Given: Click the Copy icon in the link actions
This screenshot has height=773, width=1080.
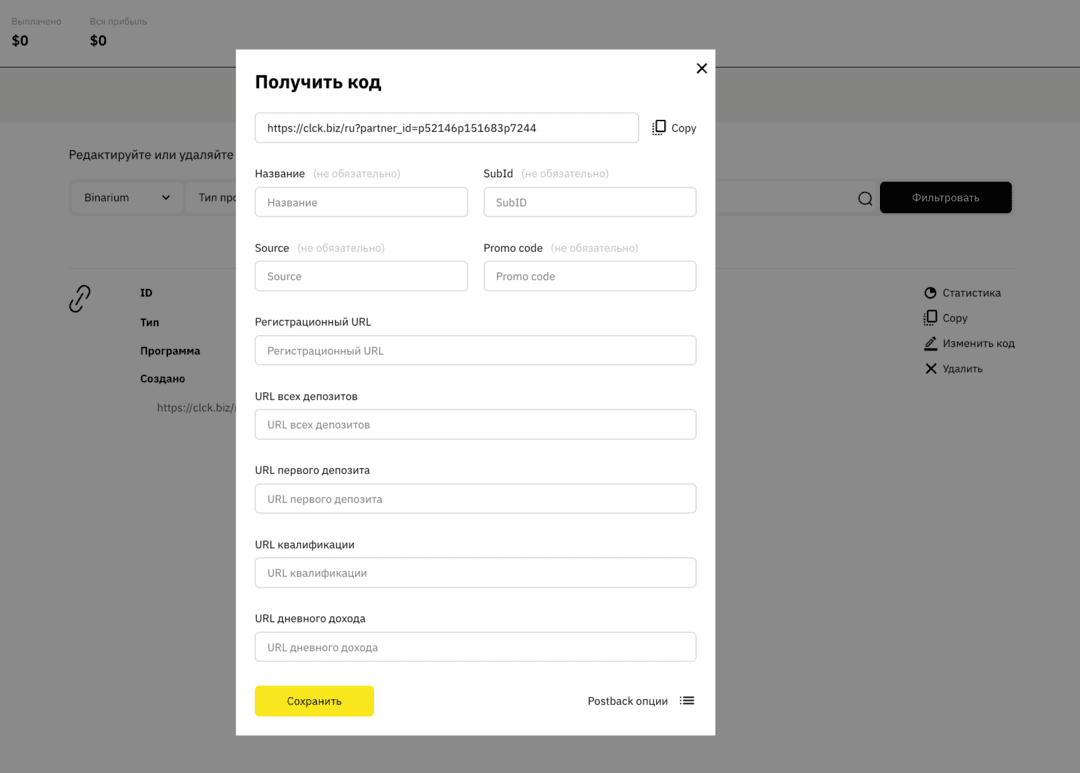Looking at the screenshot, I should (x=930, y=318).
